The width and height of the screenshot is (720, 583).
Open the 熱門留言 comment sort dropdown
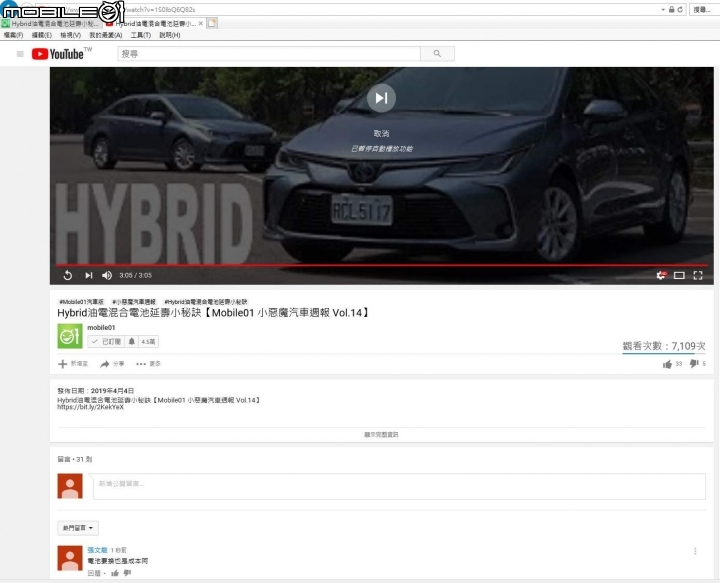pos(78,528)
